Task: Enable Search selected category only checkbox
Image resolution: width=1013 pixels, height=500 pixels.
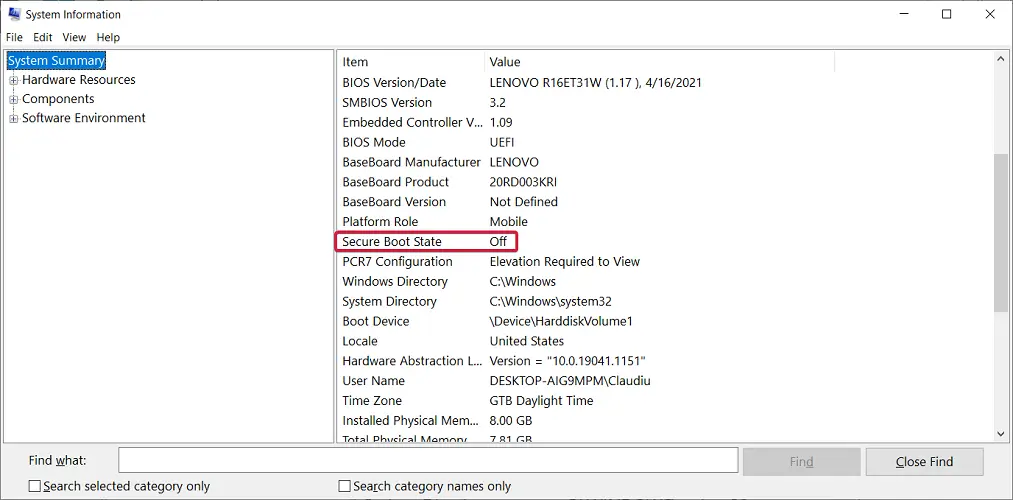Action: [35, 486]
